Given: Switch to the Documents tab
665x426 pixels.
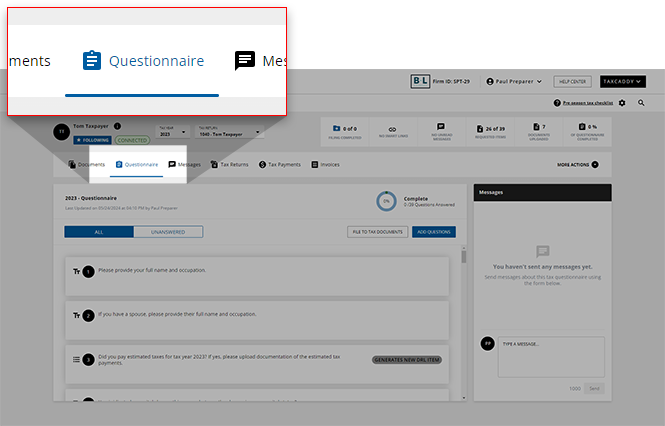Looking at the screenshot, I should coord(87,165).
